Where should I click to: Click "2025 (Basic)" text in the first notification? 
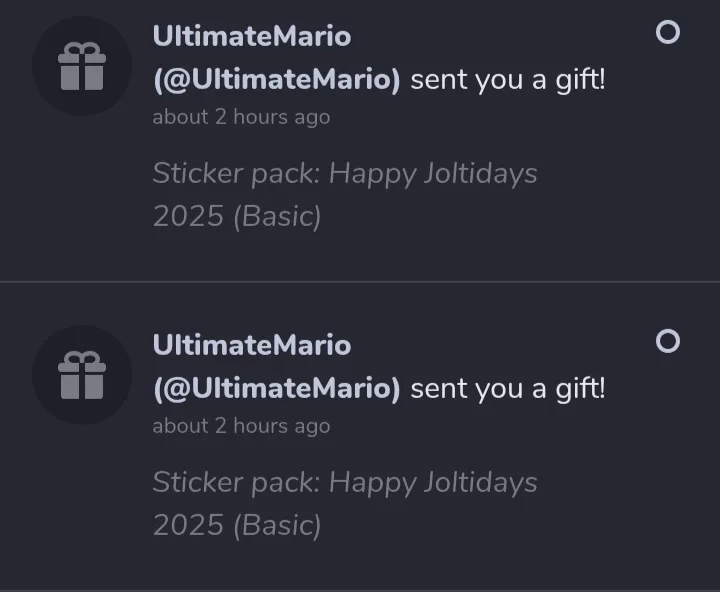click(x=237, y=217)
